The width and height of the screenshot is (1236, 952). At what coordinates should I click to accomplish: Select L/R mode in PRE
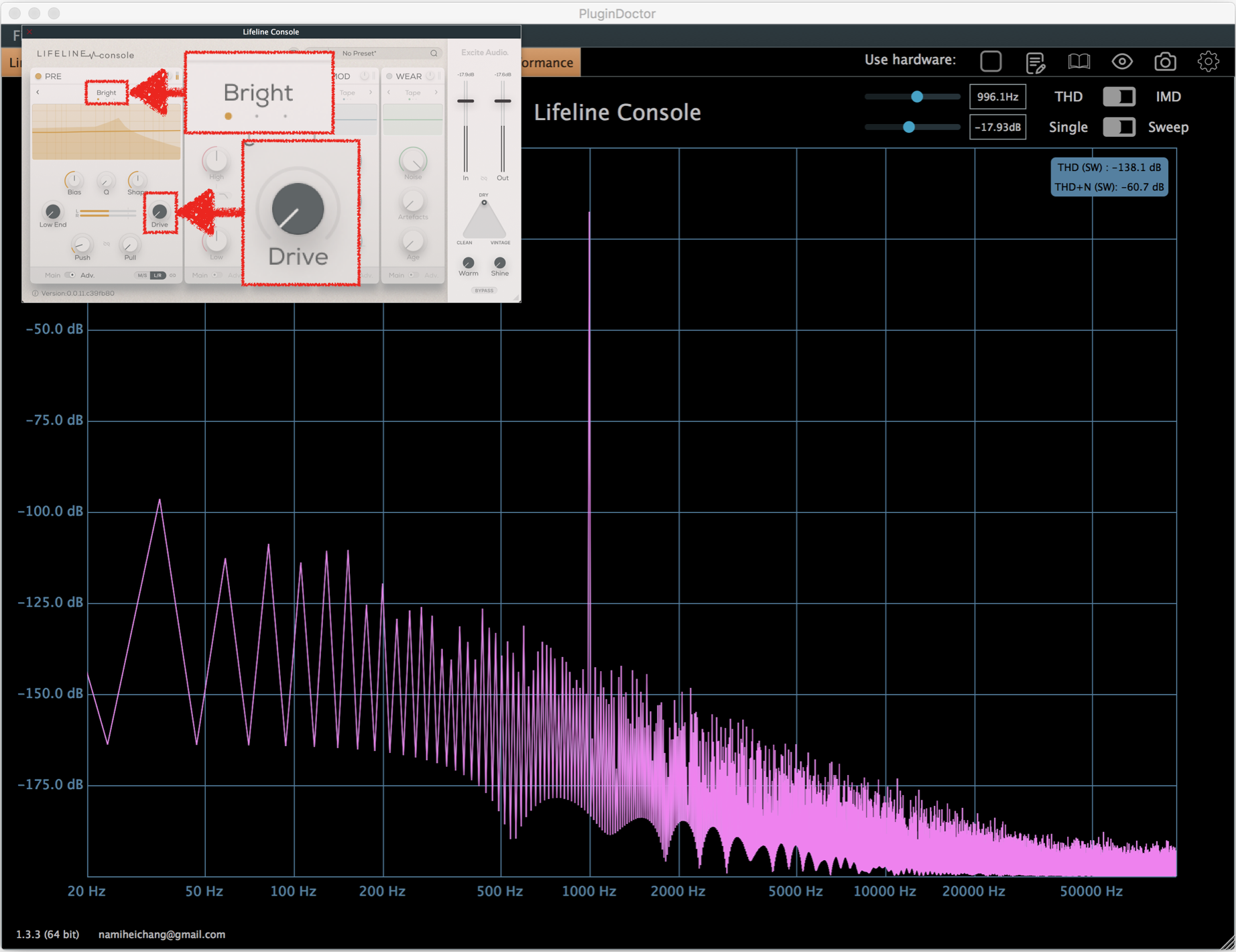(x=158, y=276)
